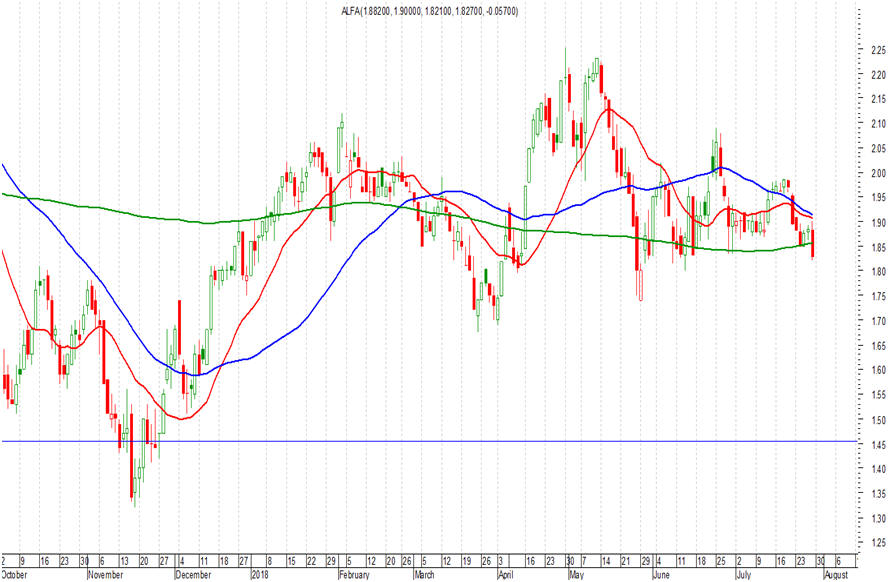Click the 2.00 price axis label
890x582 pixels.
tap(878, 173)
